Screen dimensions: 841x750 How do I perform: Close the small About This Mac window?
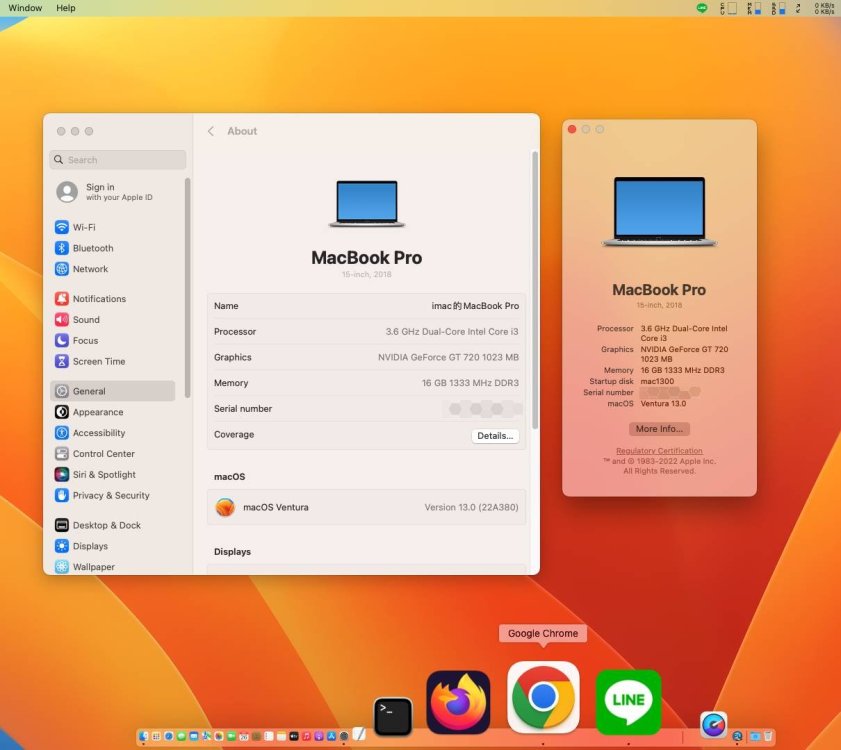(x=572, y=129)
